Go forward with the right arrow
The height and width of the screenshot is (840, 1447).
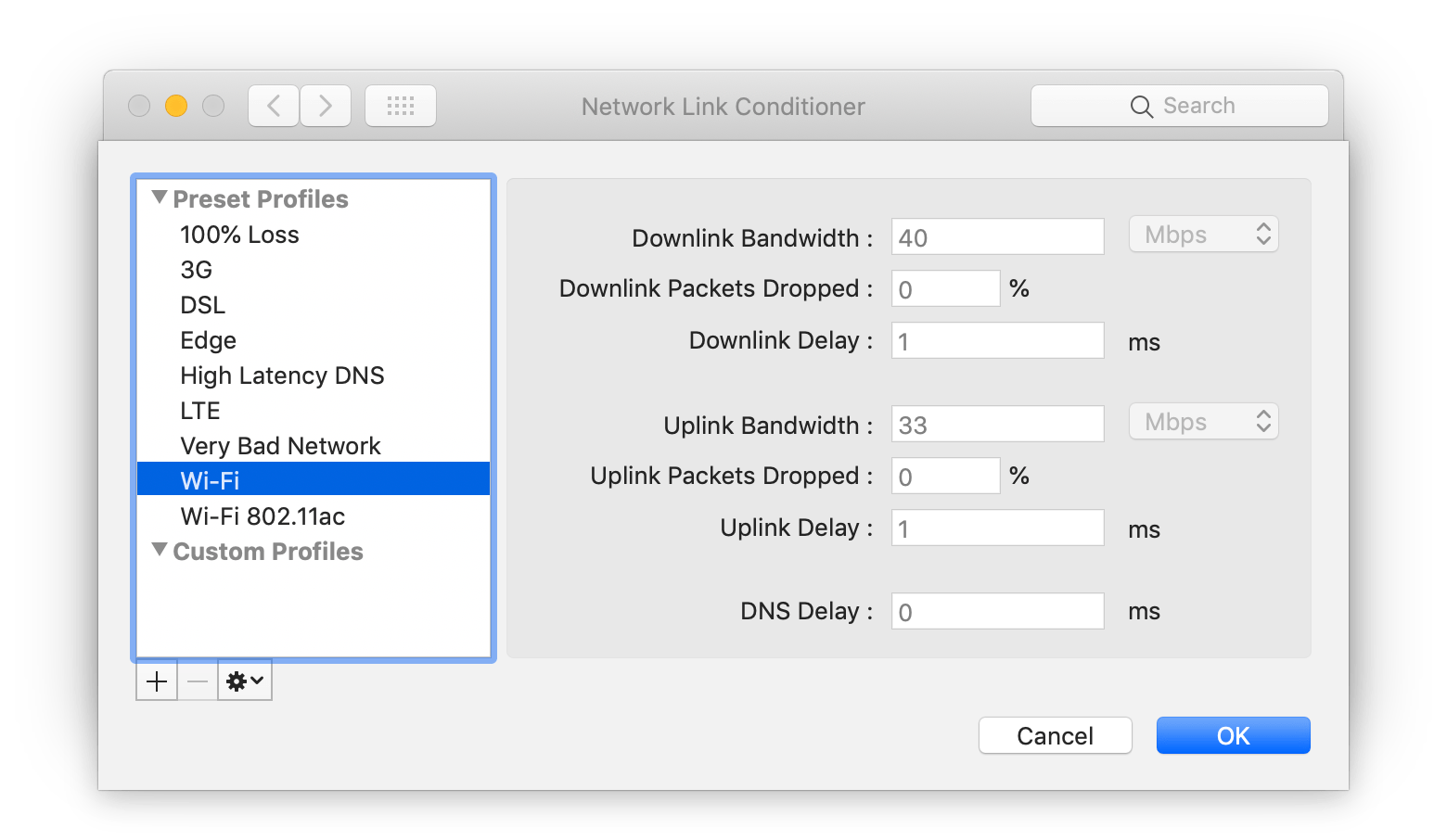(x=326, y=106)
